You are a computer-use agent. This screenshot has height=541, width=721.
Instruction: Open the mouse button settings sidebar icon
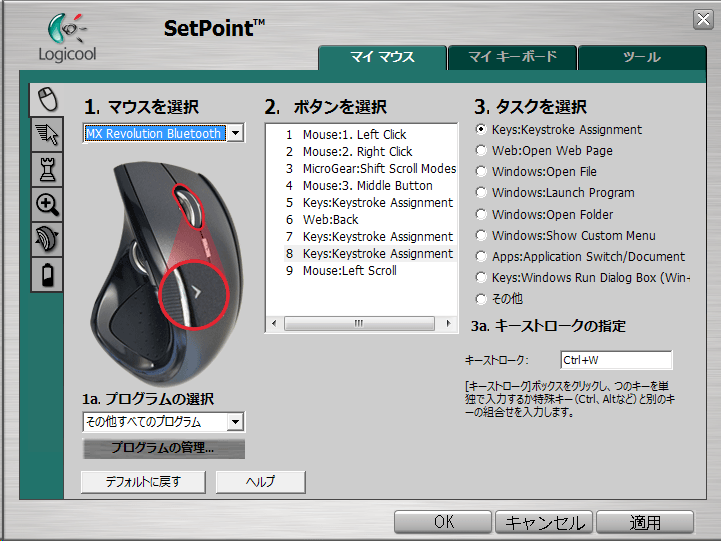(47, 99)
